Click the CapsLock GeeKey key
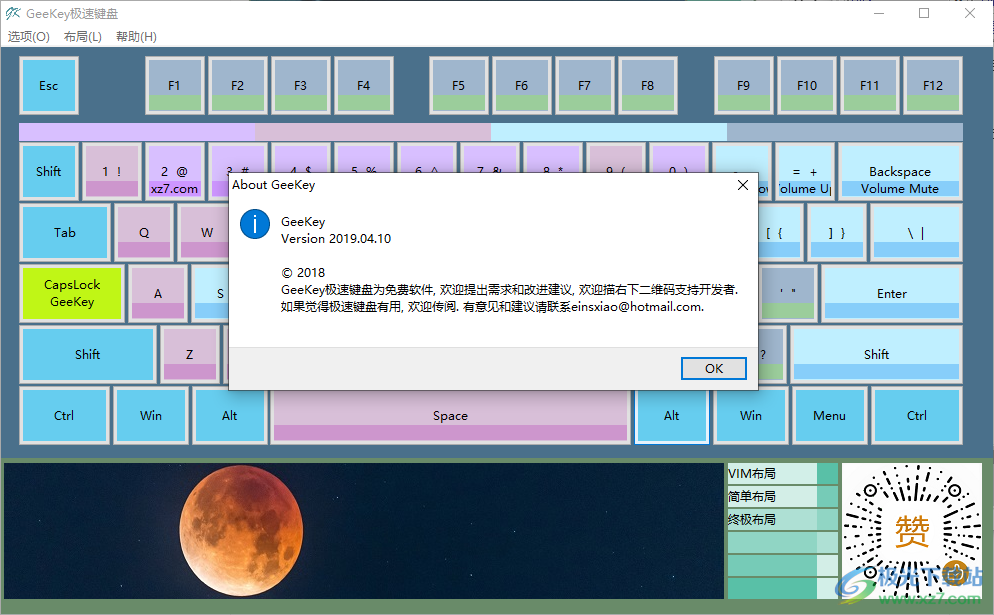 click(x=72, y=293)
